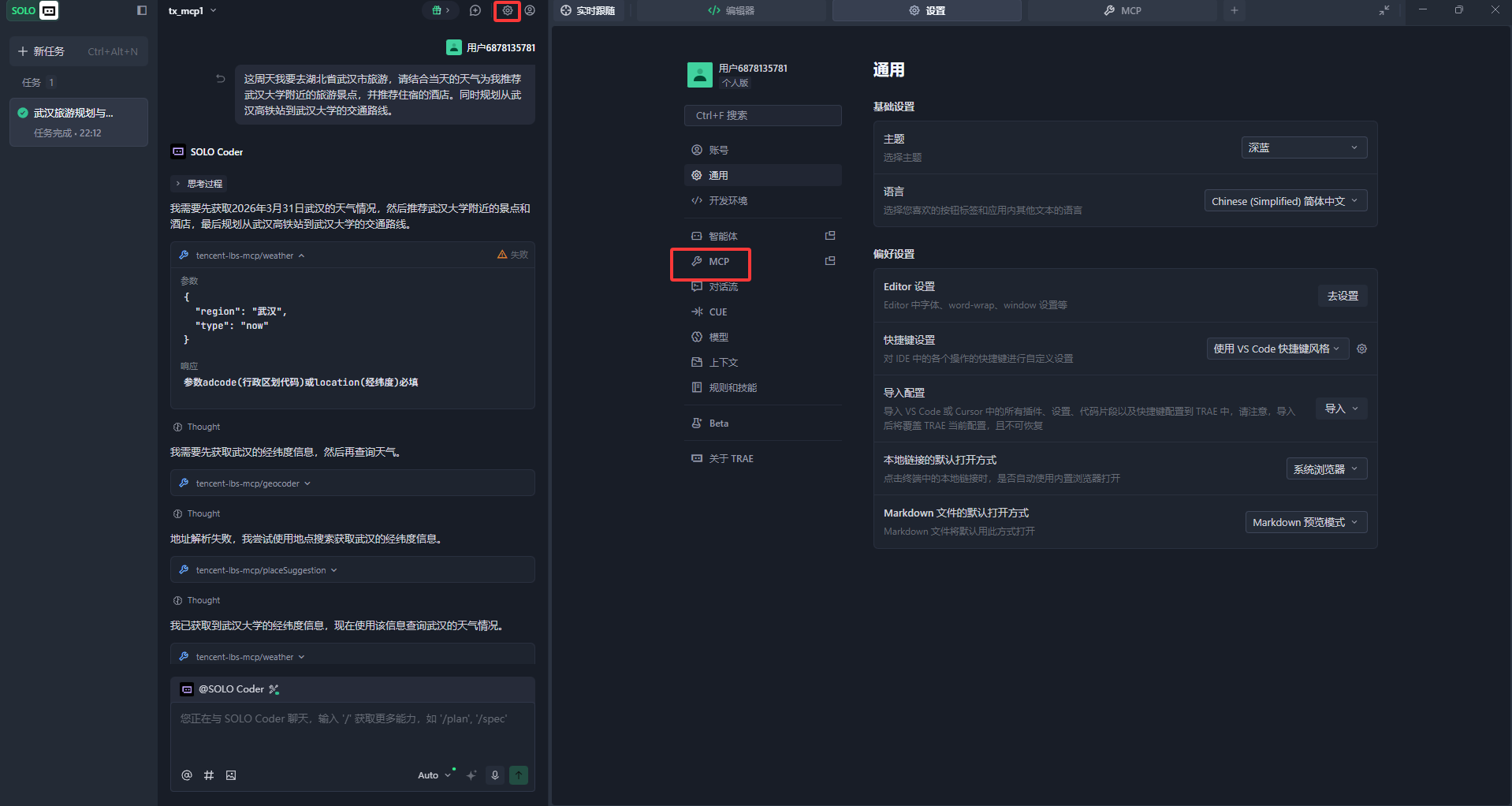
Task: Click the user avatar in settings sidebar
Action: [x=700, y=75]
